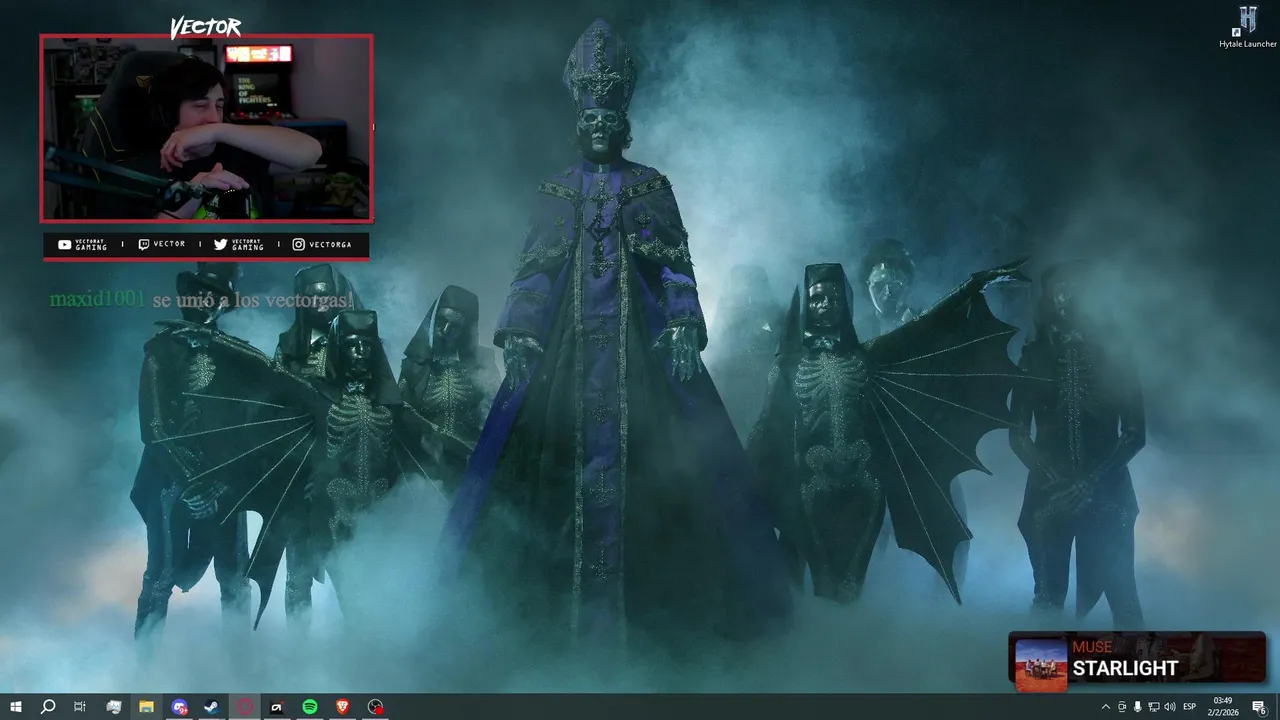Screen dimensions: 1280x720
Task: Open Steam from the taskbar
Action: click(x=212, y=707)
